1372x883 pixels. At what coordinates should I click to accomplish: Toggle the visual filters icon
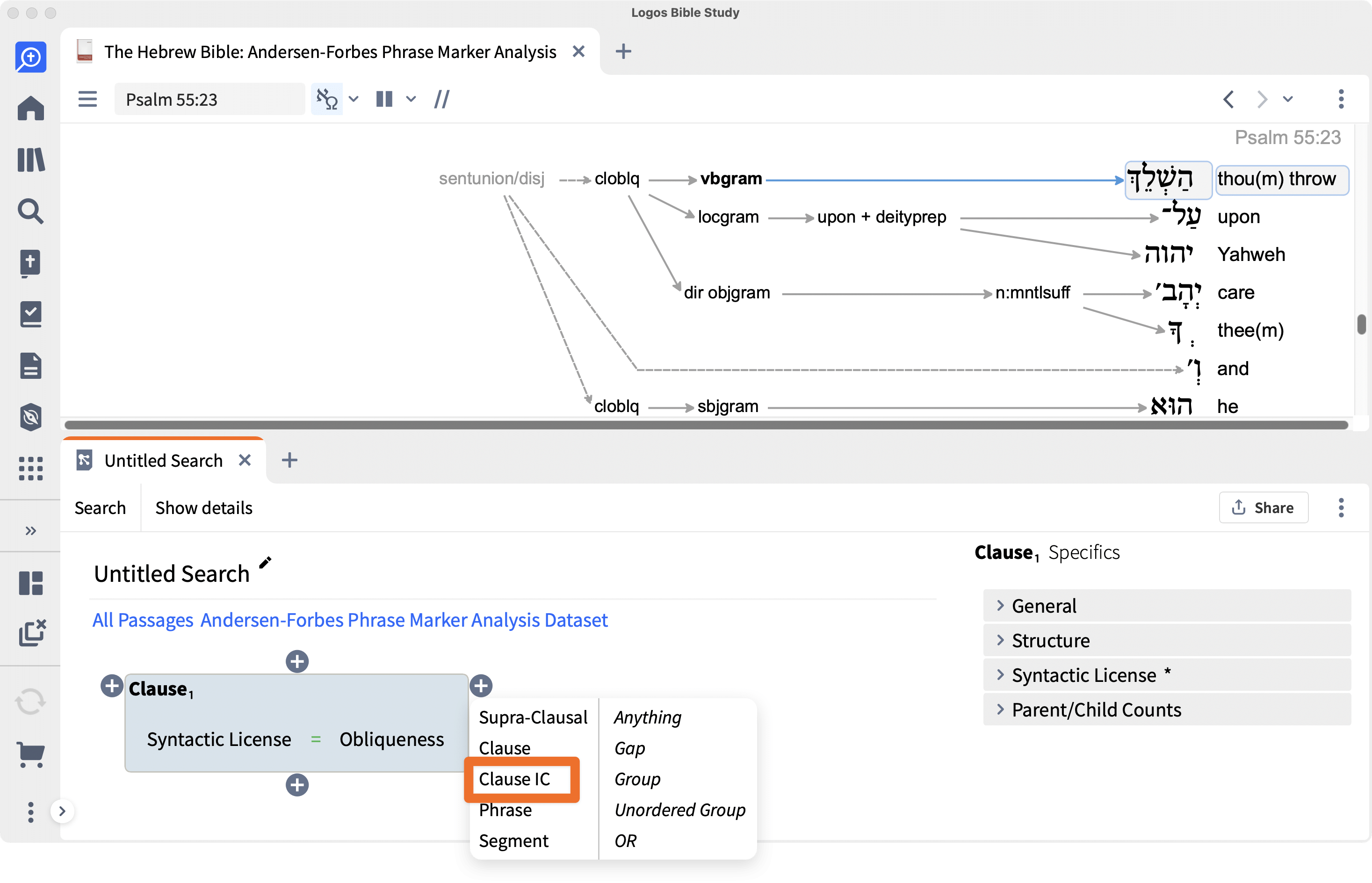[327, 99]
